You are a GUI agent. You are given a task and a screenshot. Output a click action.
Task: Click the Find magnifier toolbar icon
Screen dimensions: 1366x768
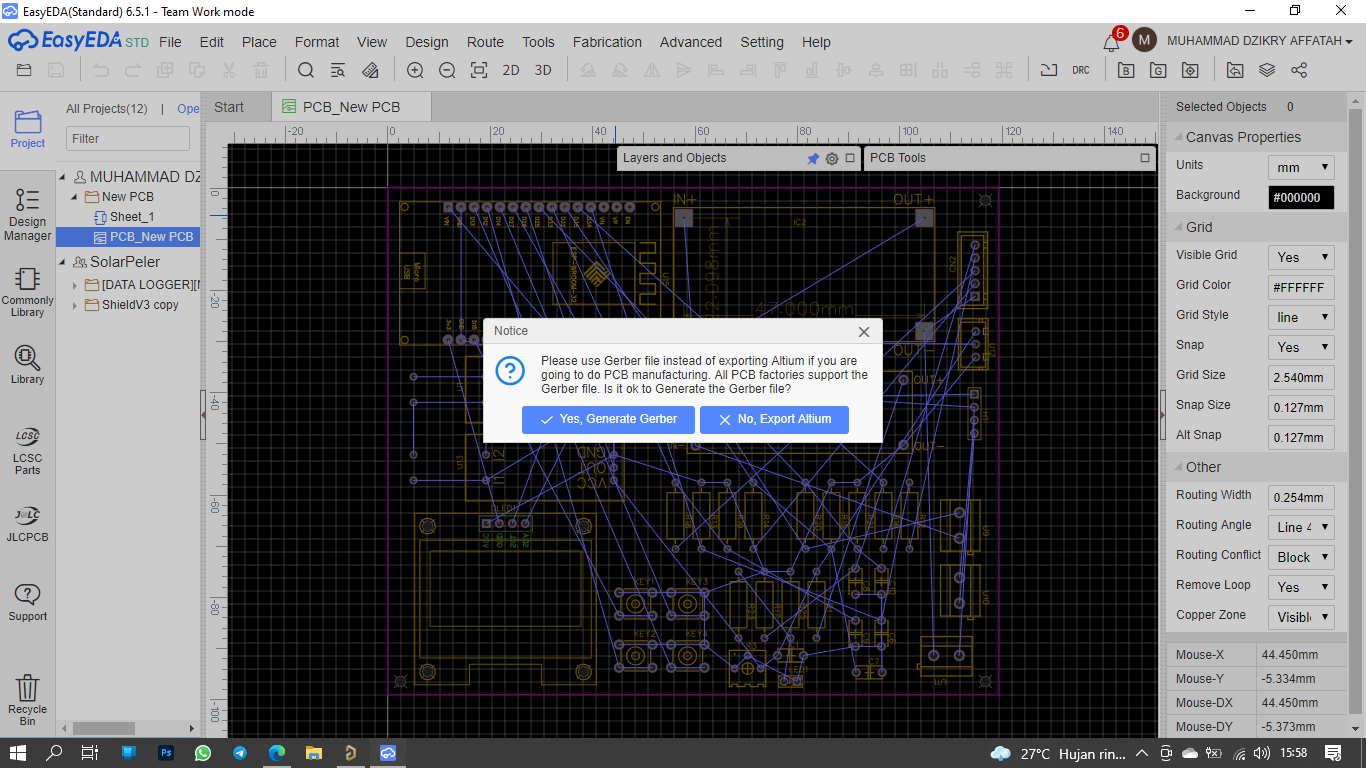(306, 70)
